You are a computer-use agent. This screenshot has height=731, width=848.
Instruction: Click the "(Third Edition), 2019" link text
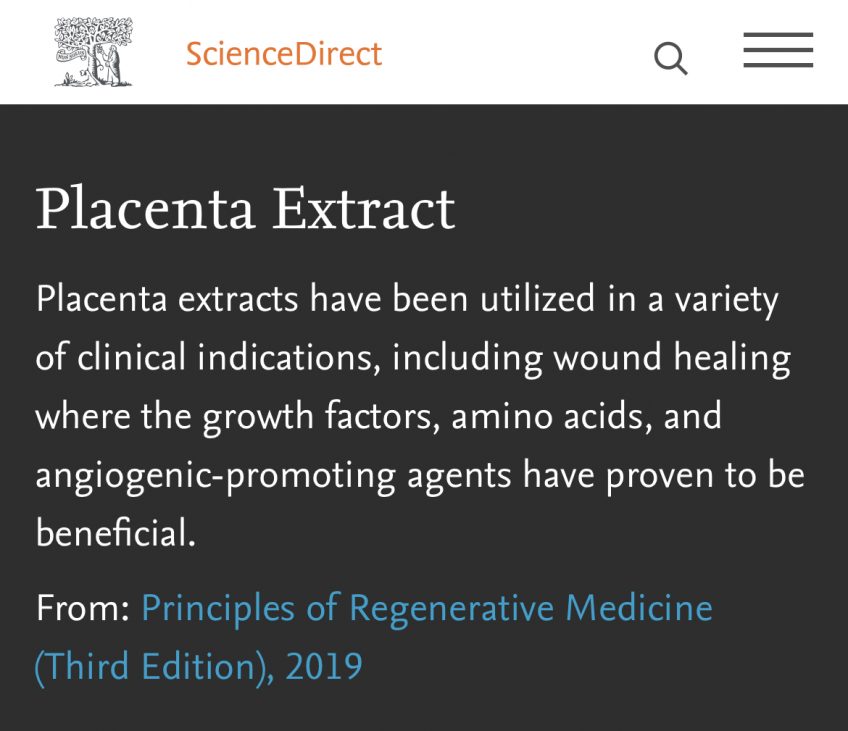[x=198, y=667]
